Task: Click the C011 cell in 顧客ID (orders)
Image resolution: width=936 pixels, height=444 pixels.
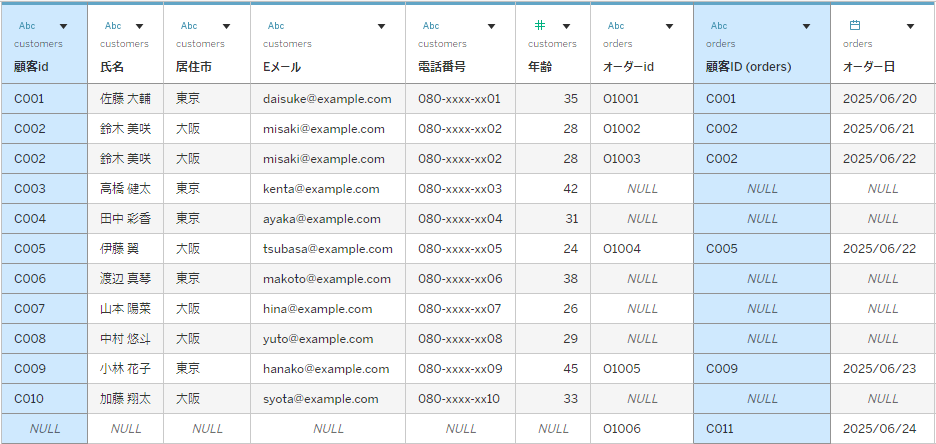Action: [x=762, y=428]
